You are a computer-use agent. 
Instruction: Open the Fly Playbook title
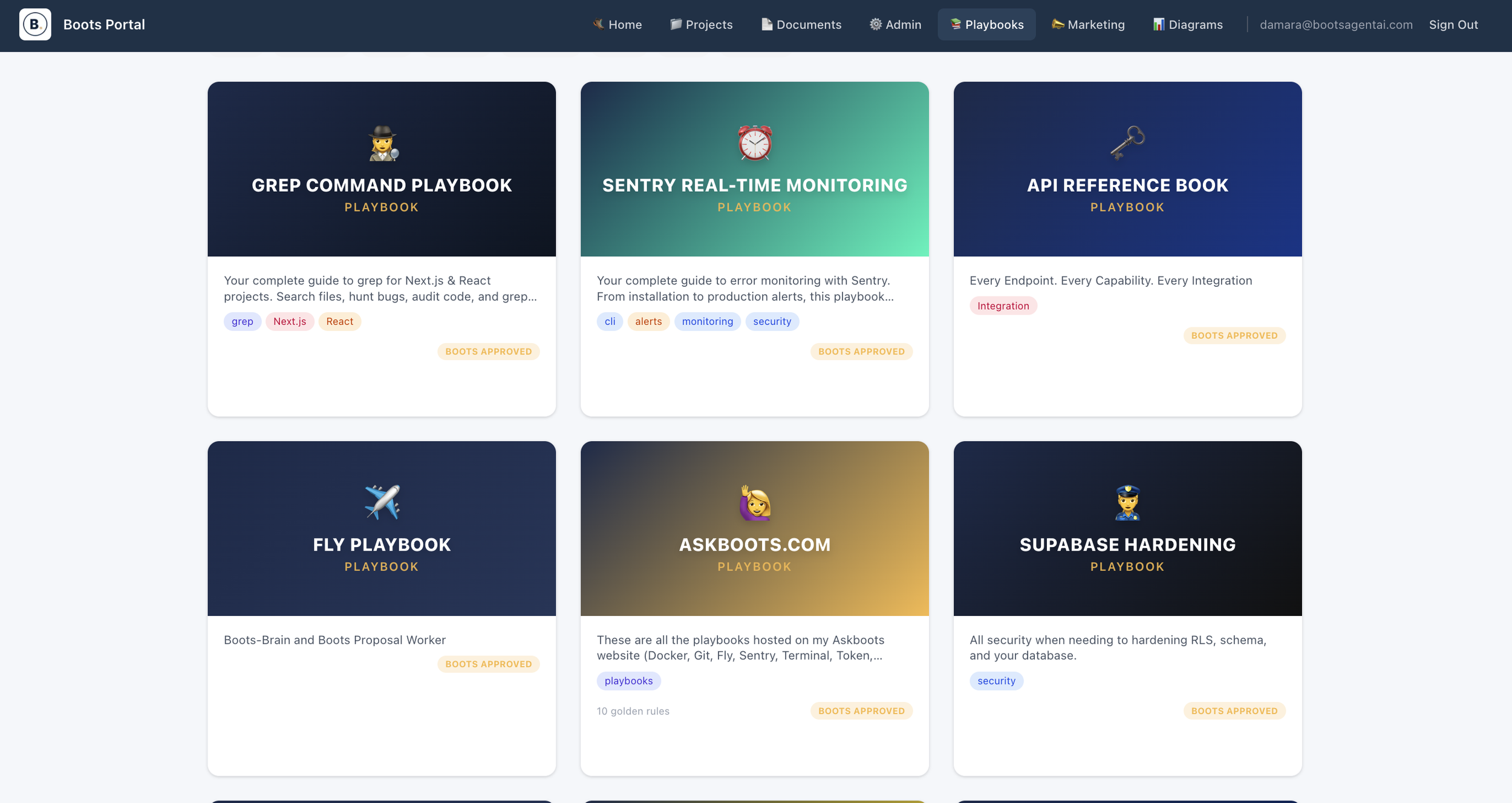pyautogui.click(x=382, y=545)
